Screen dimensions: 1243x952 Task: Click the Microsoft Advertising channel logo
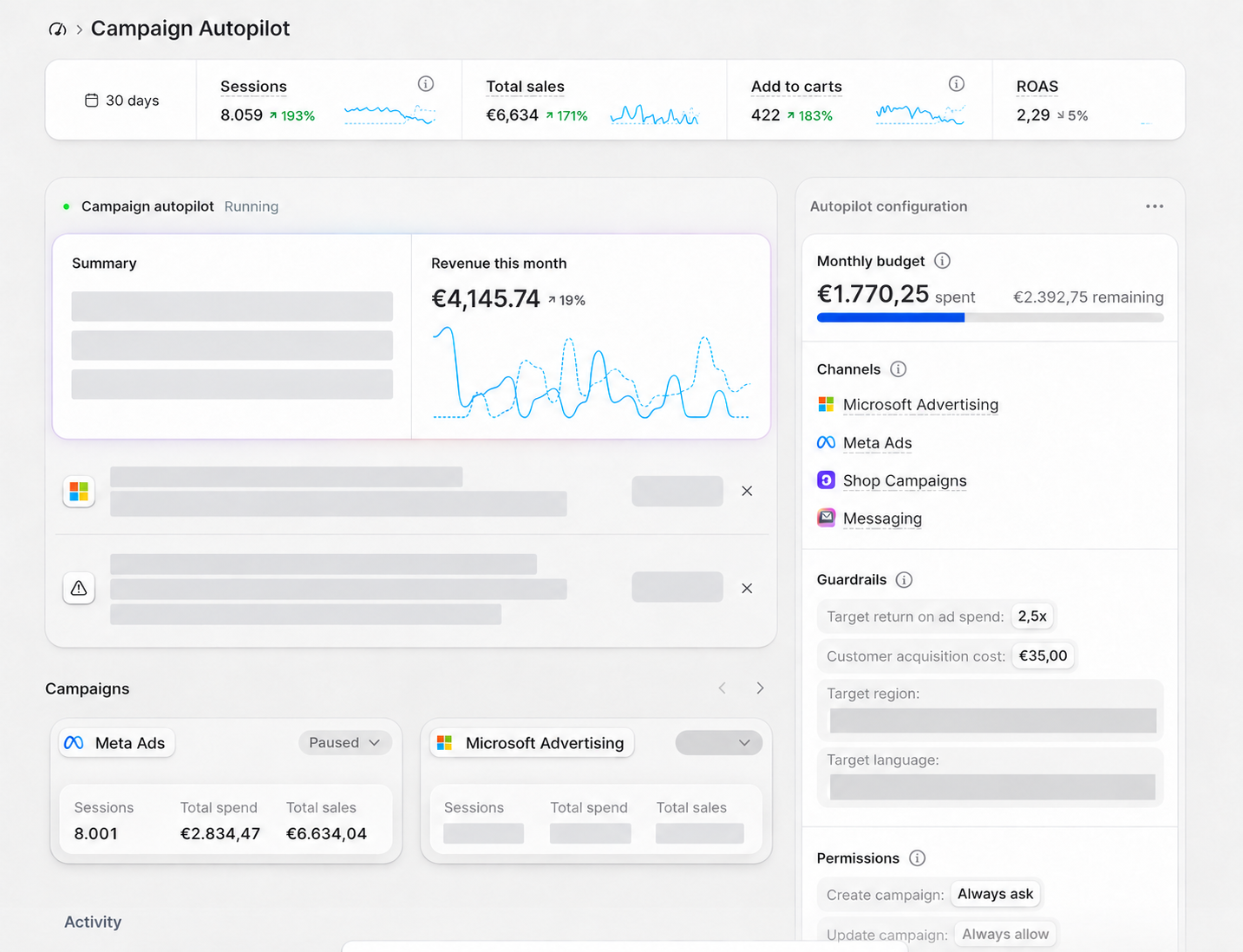click(826, 405)
